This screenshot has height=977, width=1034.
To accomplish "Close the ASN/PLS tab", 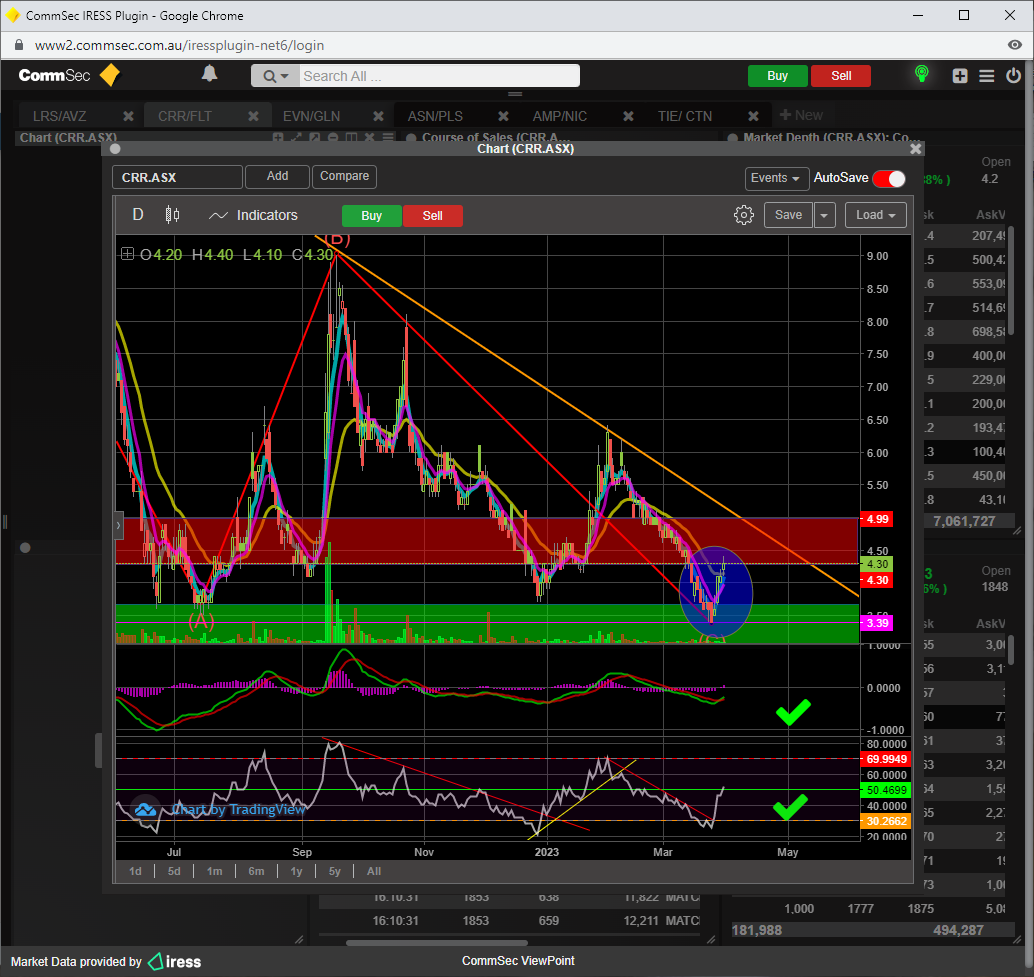I will 503,116.
